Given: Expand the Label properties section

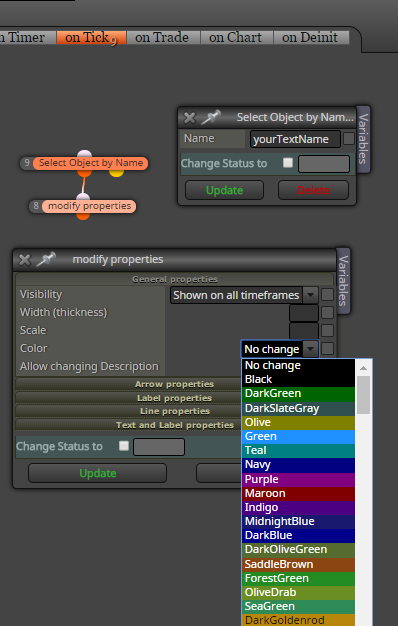Looking at the screenshot, I should click(x=174, y=398).
